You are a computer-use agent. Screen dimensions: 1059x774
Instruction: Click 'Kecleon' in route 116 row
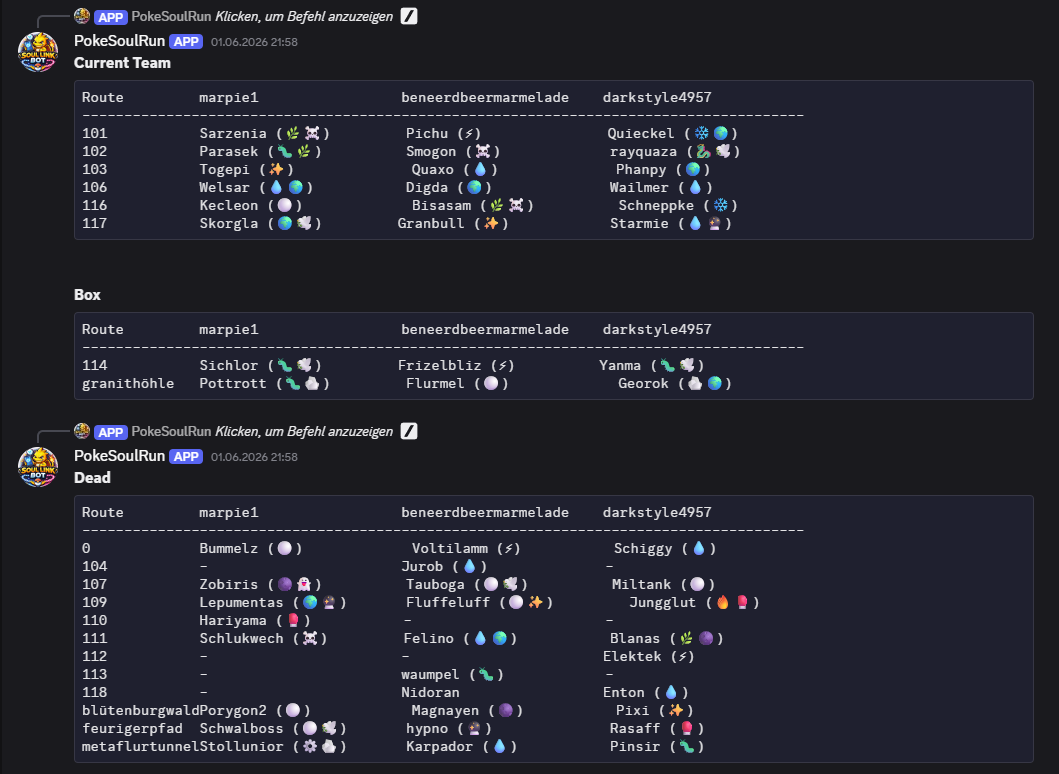pos(229,205)
